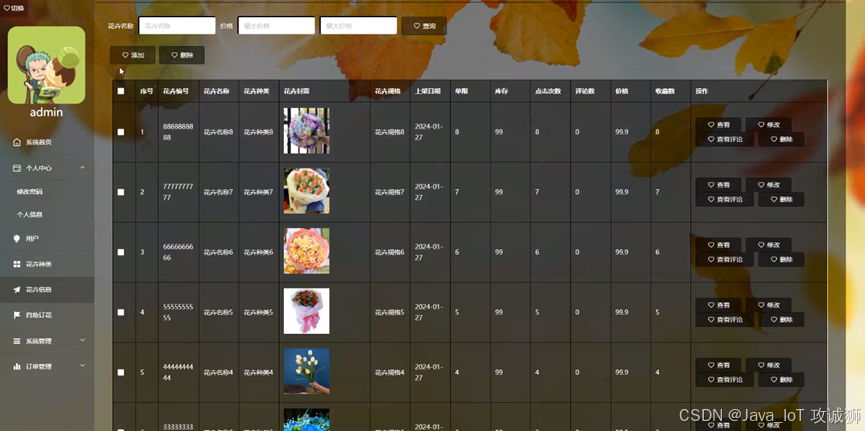Click 查看评论 for flower 花卉名称7
This screenshot has height=431, width=865.
(x=724, y=199)
